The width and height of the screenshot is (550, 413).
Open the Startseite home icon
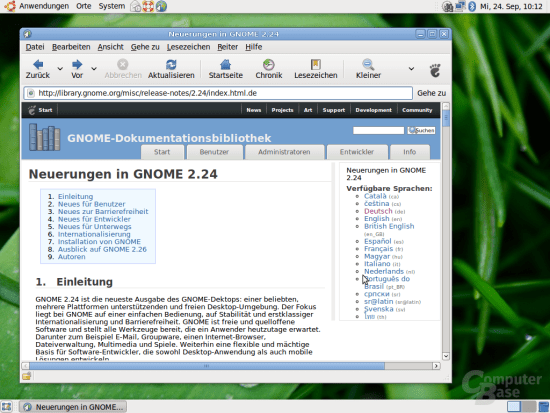[x=226, y=64]
